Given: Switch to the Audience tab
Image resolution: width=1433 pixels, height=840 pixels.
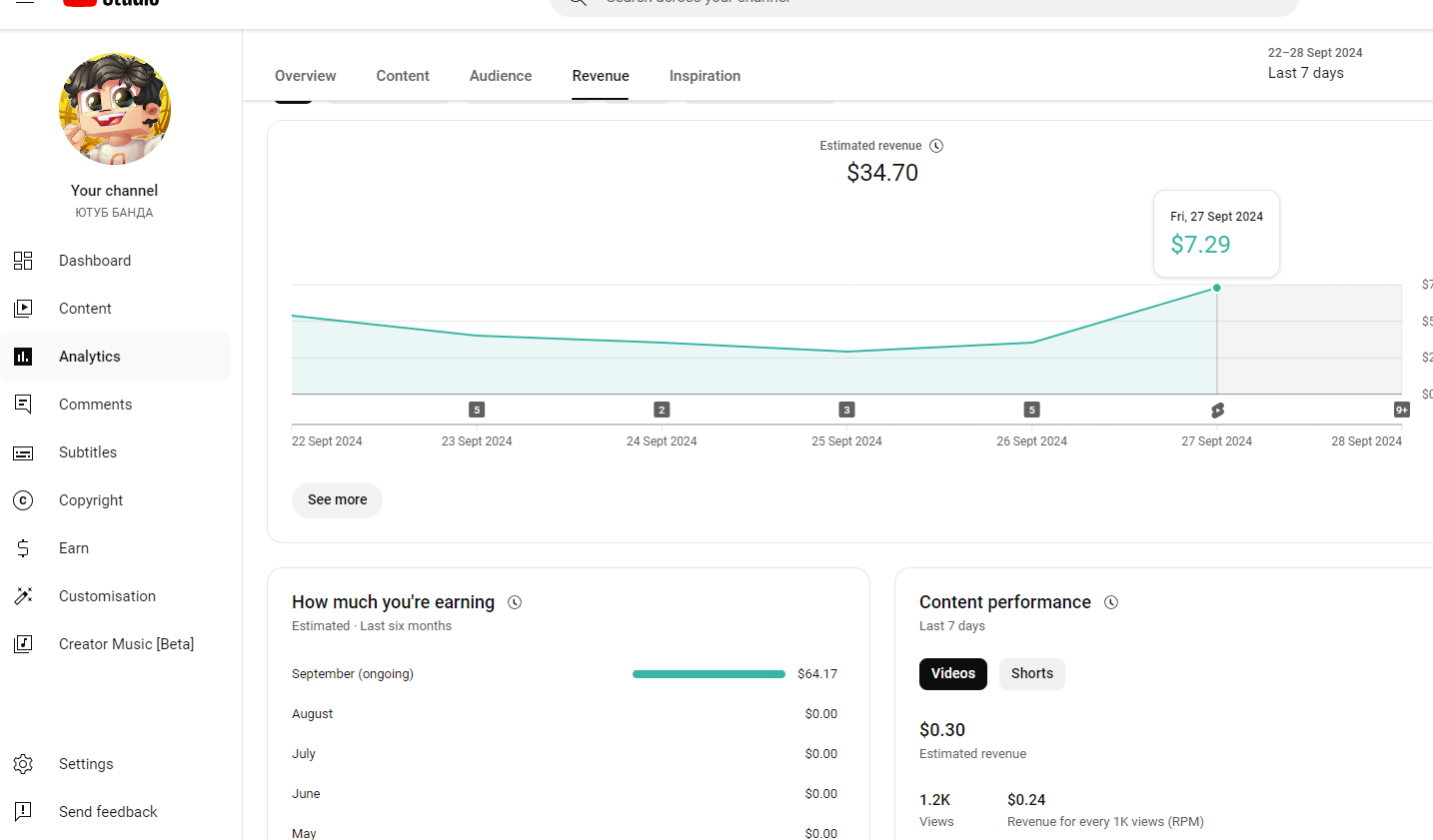Looking at the screenshot, I should (x=501, y=76).
